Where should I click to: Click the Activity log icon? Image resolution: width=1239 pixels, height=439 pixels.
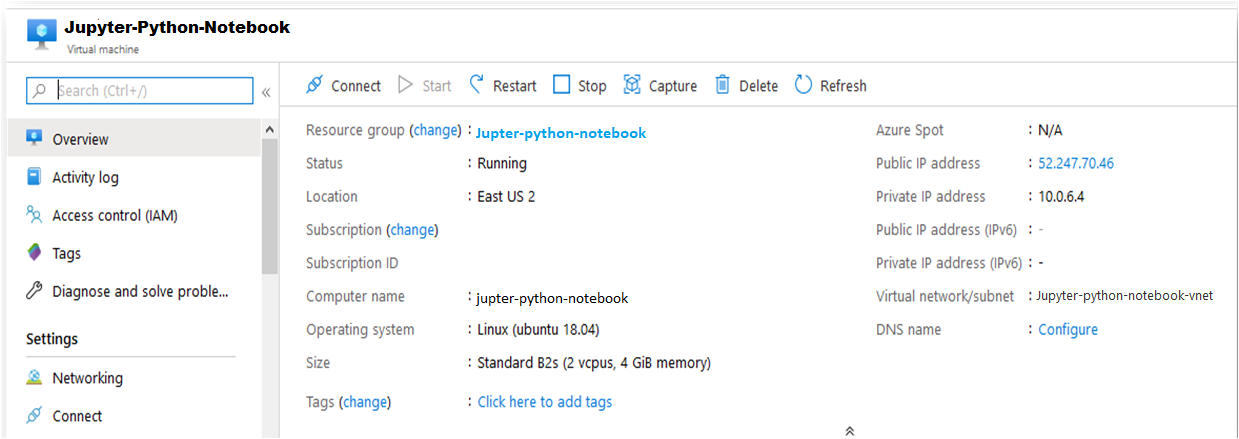click(x=34, y=177)
